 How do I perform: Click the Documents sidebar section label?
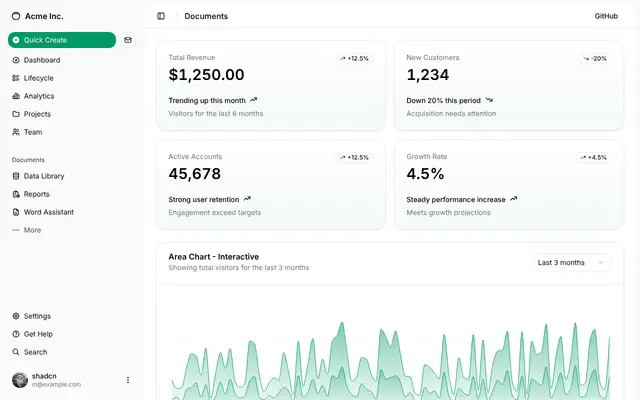(28, 160)
